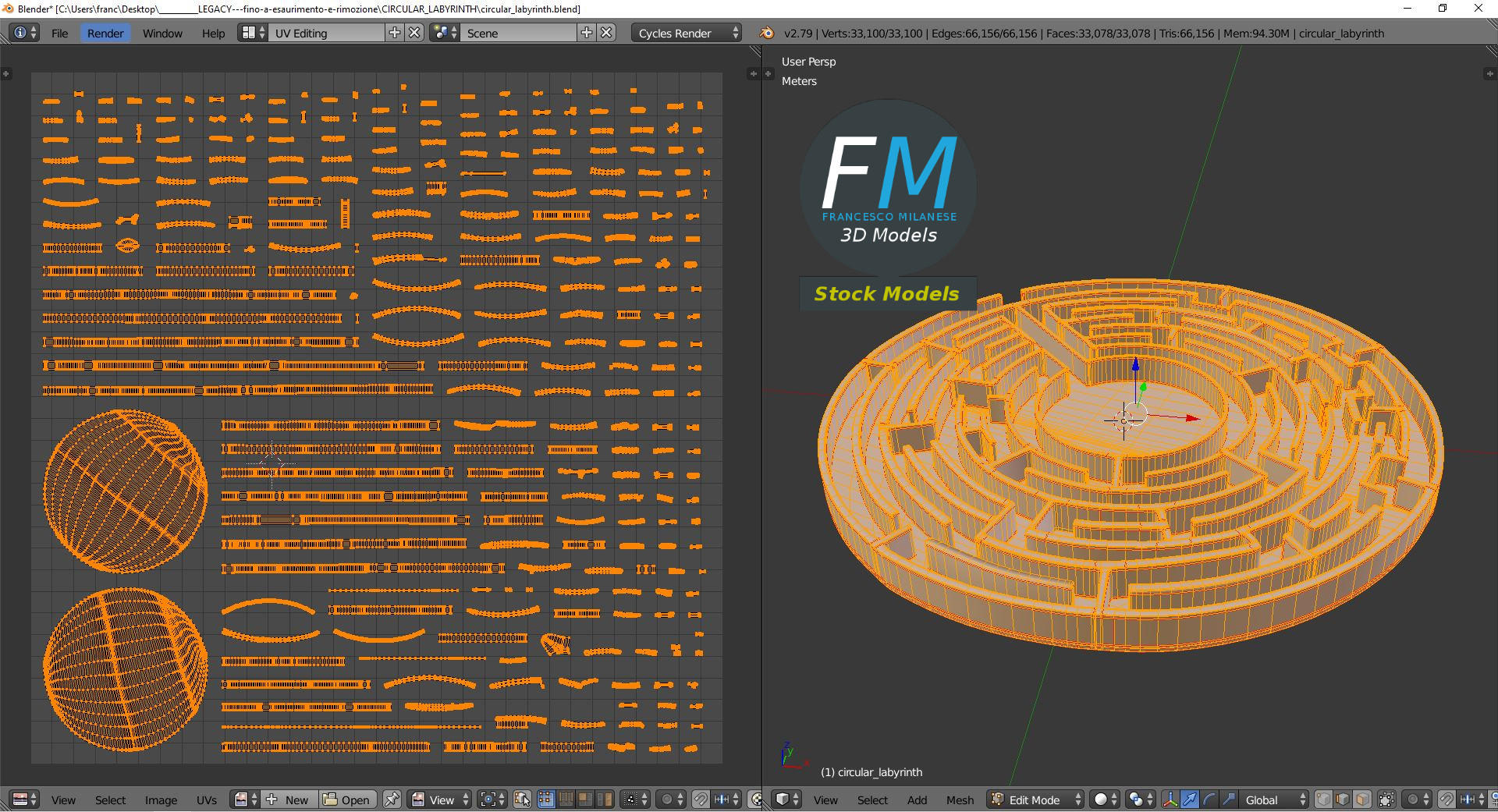Toggle limit selection to visible

[1386, 800]
